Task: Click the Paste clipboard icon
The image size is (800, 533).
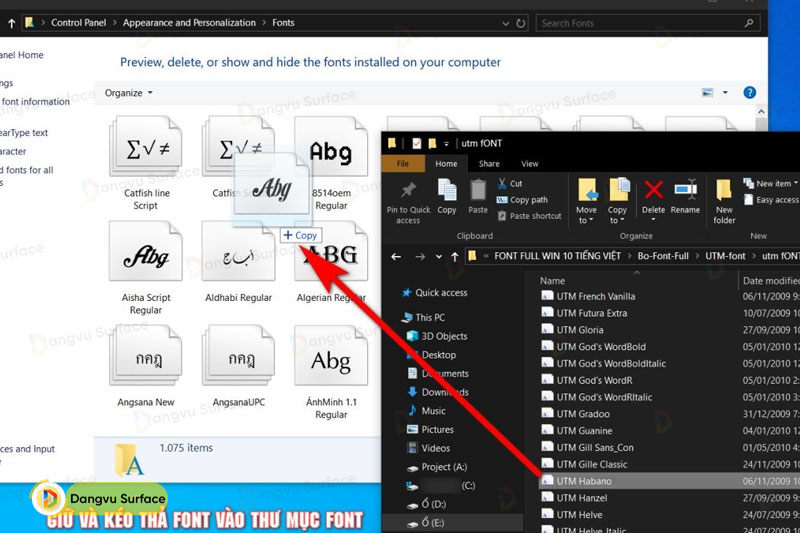Action: click(x=478, y=190)
